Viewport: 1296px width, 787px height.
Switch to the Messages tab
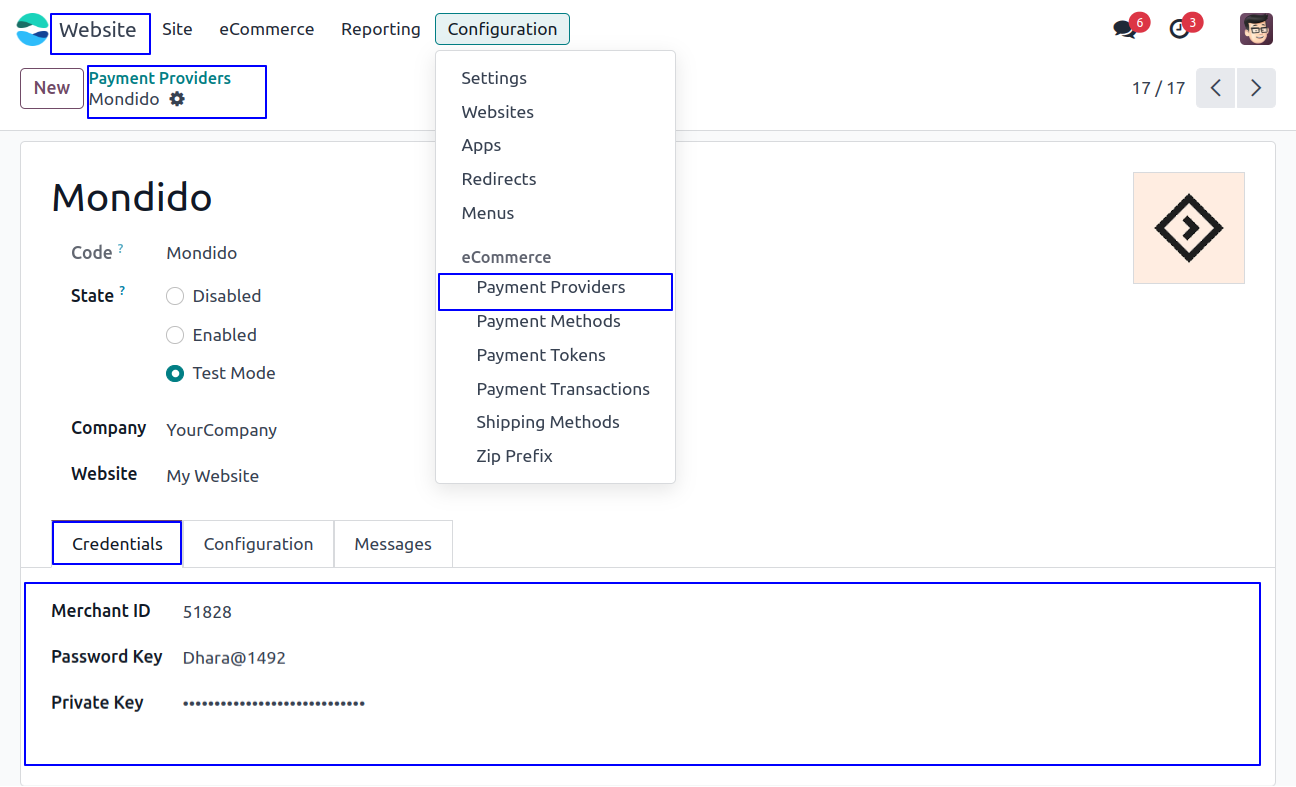(x=393, y=544)
